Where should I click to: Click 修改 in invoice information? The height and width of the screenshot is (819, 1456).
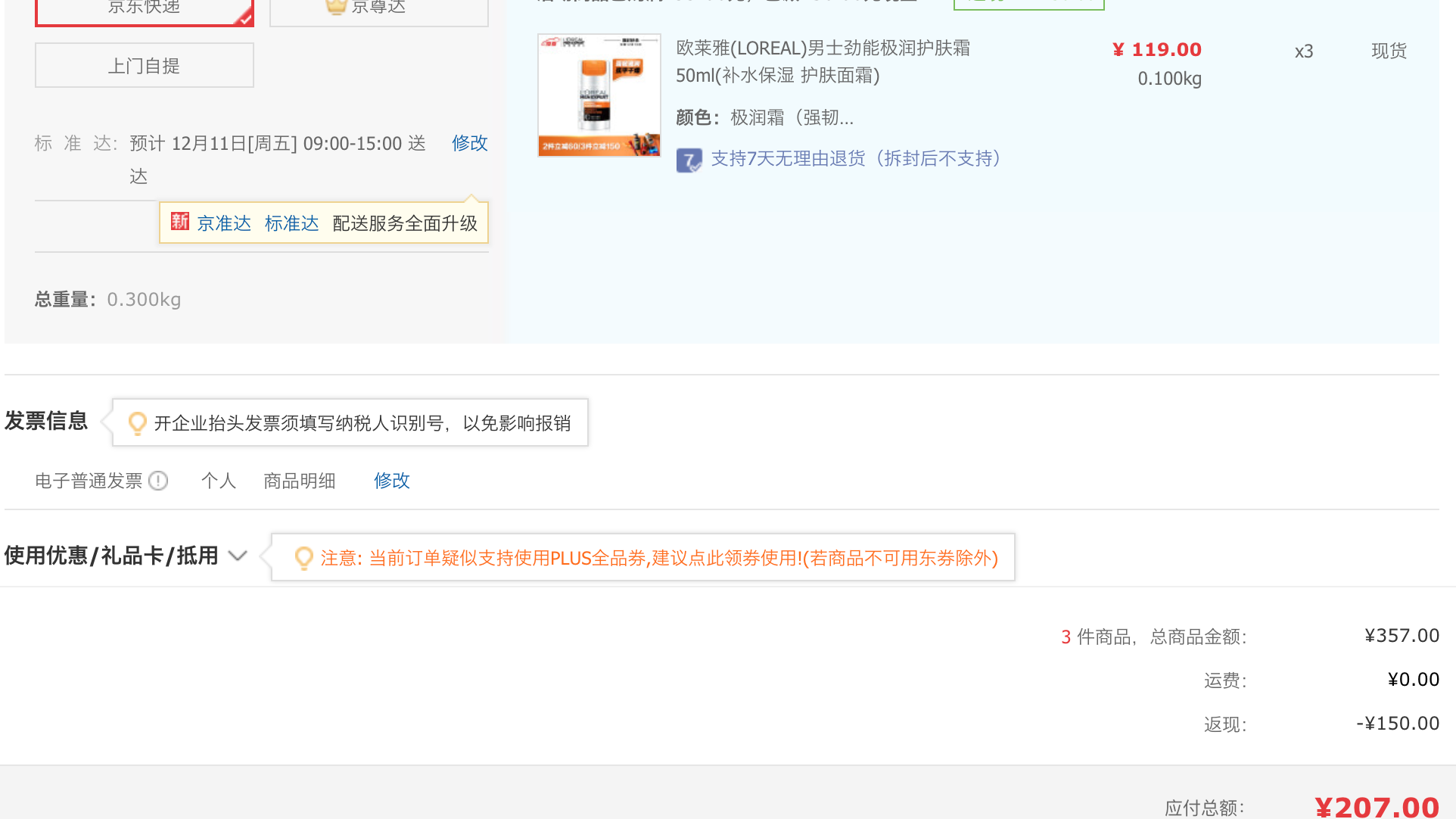tap(391, 481)
